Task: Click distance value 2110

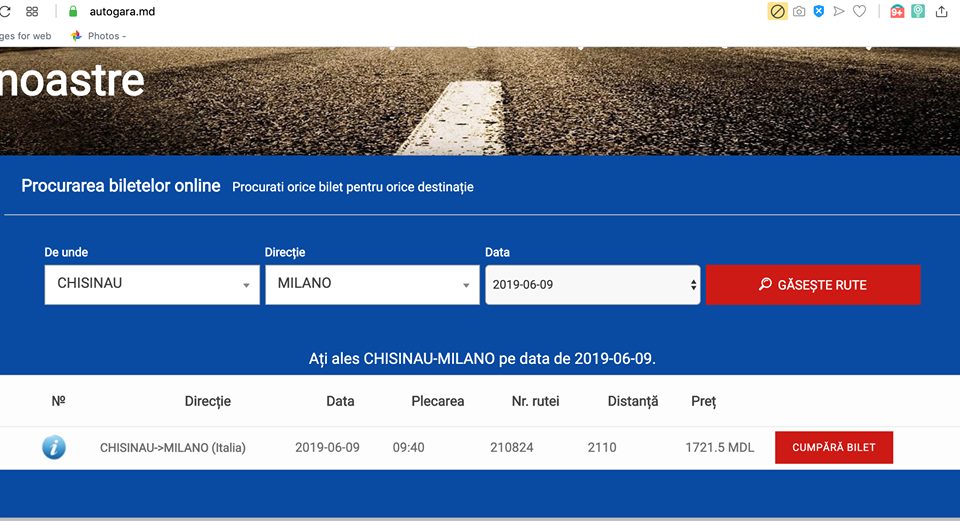Action: [x=602, y=448]
